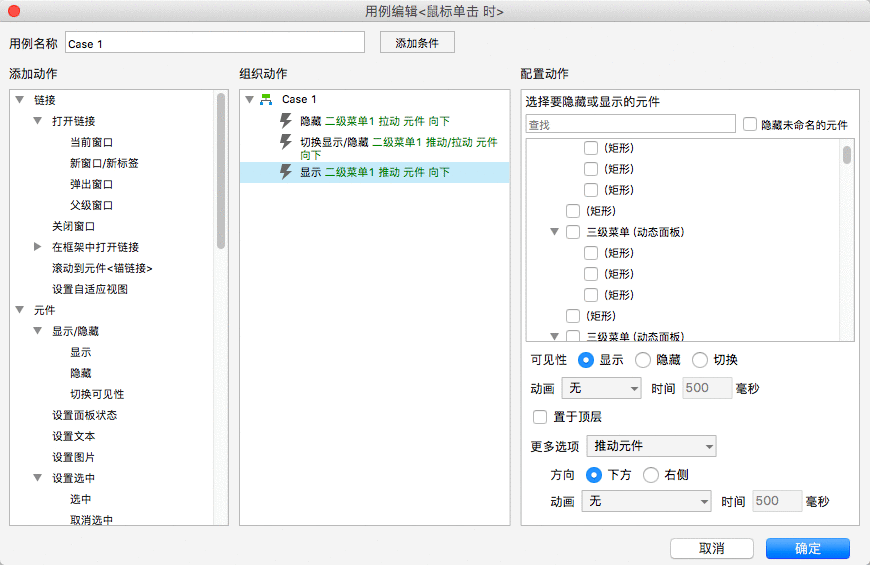Add the 弹出窗口 action
The image size is (870, 565).
(x=92, y=184)
